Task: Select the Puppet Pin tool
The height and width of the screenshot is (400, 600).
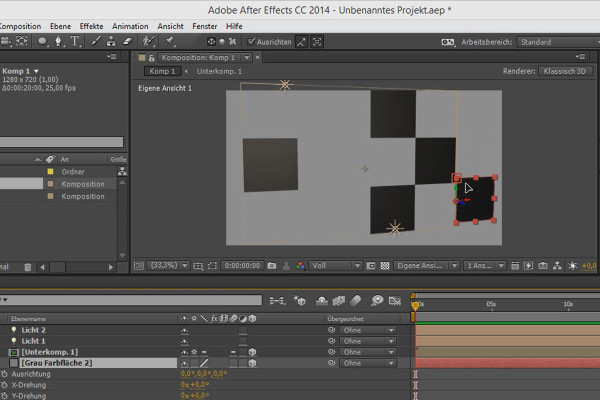Action: click(x=170, y=41)
